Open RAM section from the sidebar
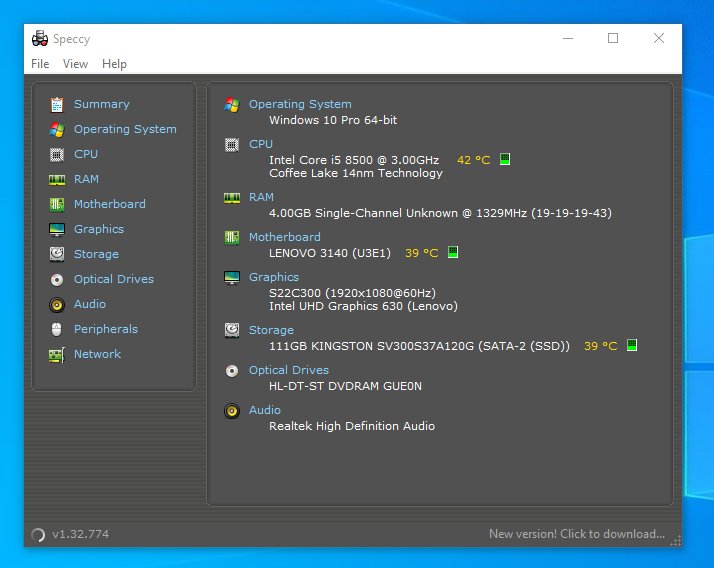The height and width of the screenshot is (568, 714). [86, 179]
